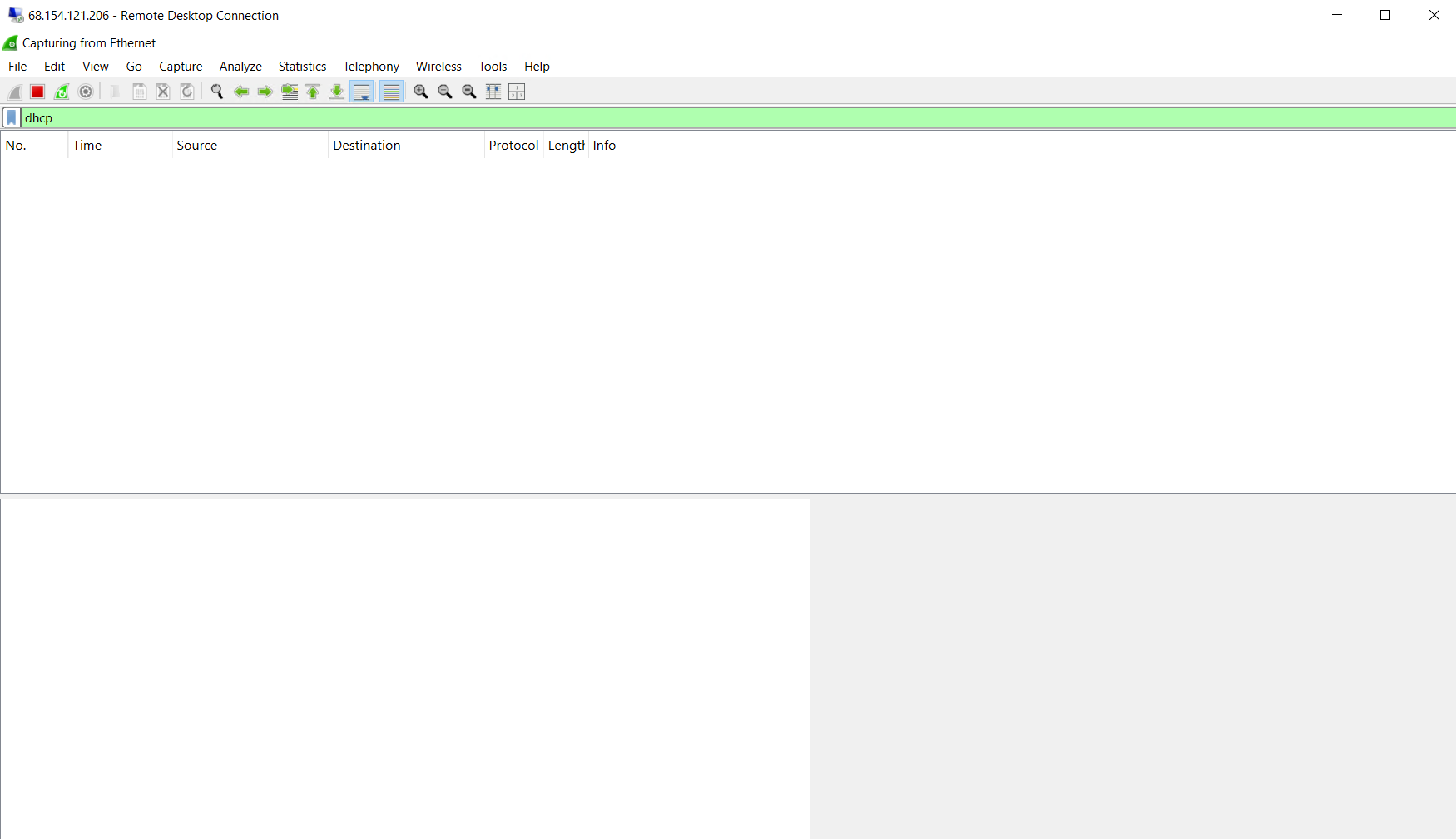This screenshot has width=1456, height=839.
Task: Stop the running capture with red square
Action: pyautogui.click(x=37, y=92)
